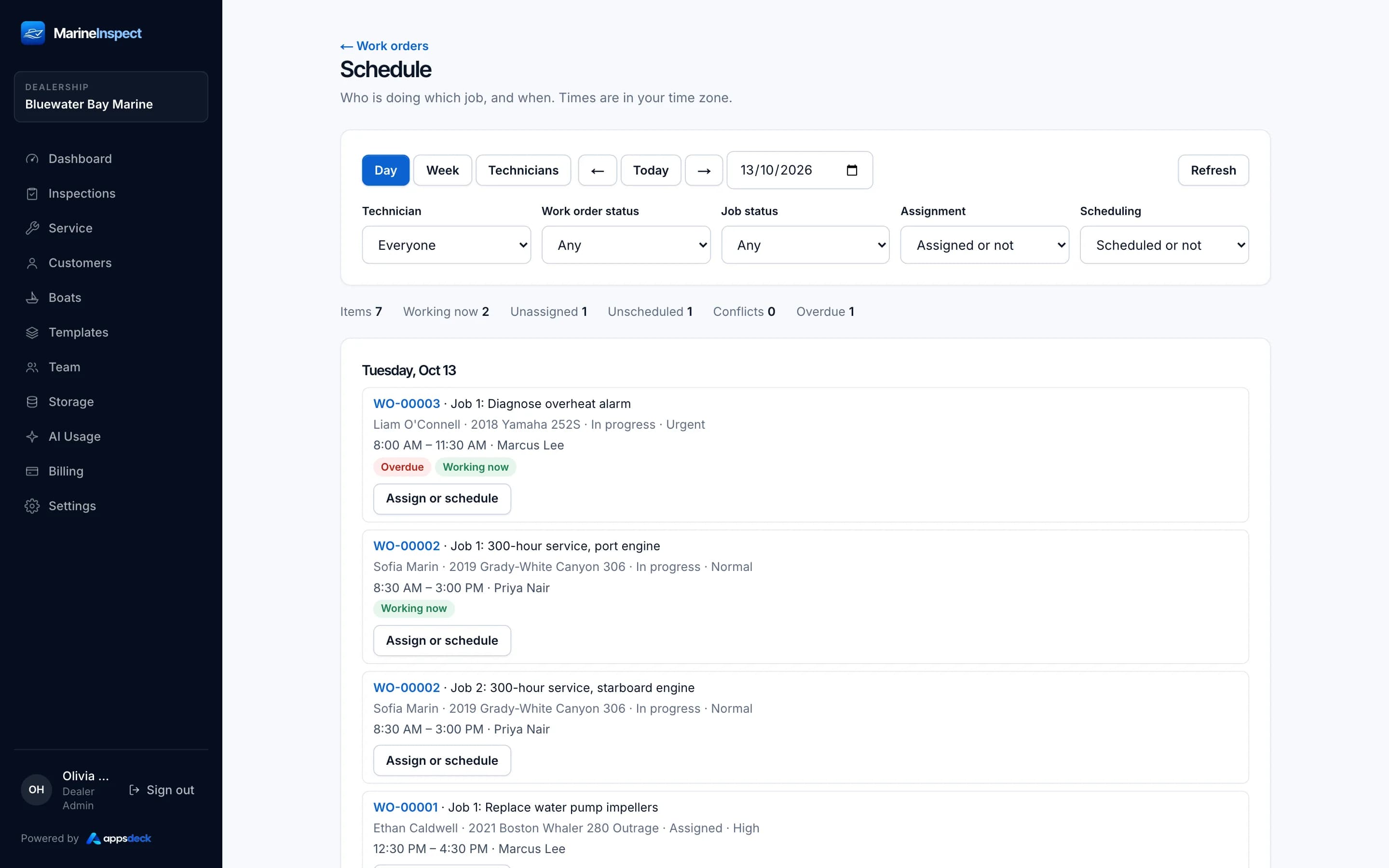
Task: Go back to Work orders link
Action: pyautogui.click(x=384, y=46)
